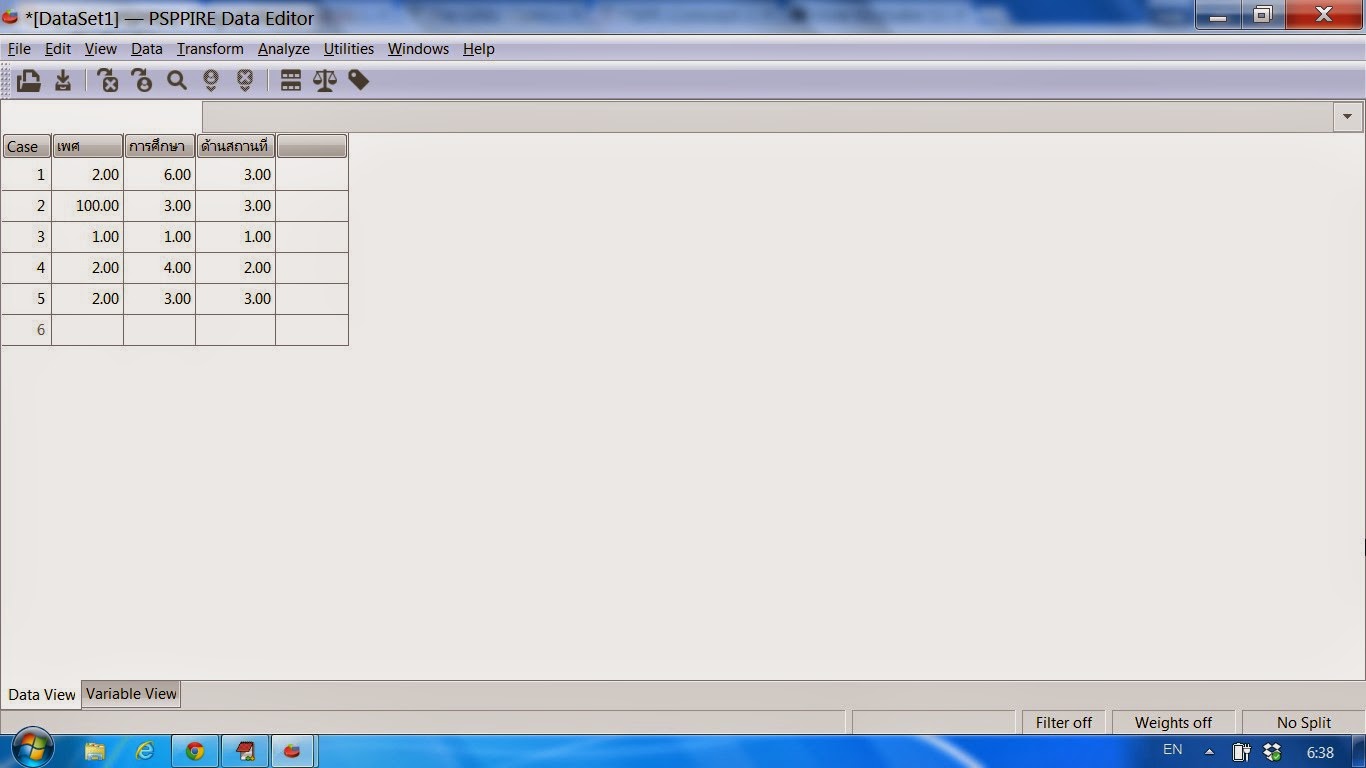Image resolution: width=1366 pixels, height=768 pixels.
Task: Open Dropbox from the system tray
Action: pos(1271,749)
